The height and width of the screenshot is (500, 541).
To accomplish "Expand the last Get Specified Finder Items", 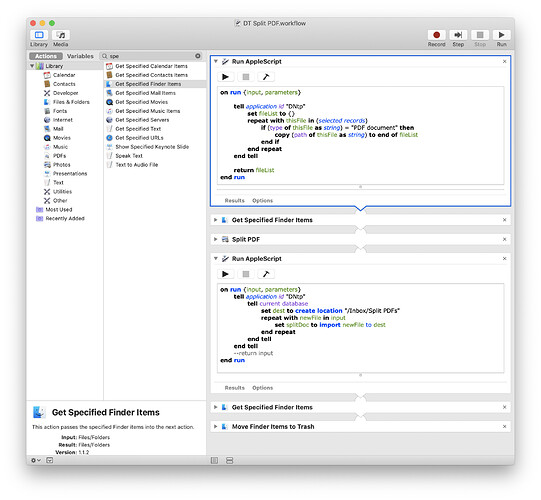I will [216, 407].
